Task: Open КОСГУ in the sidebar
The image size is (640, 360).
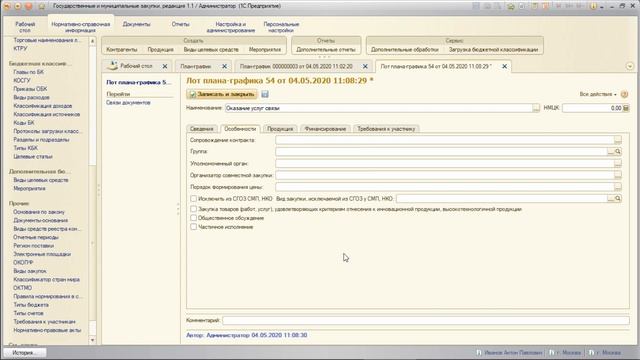Action: [22, 80]
